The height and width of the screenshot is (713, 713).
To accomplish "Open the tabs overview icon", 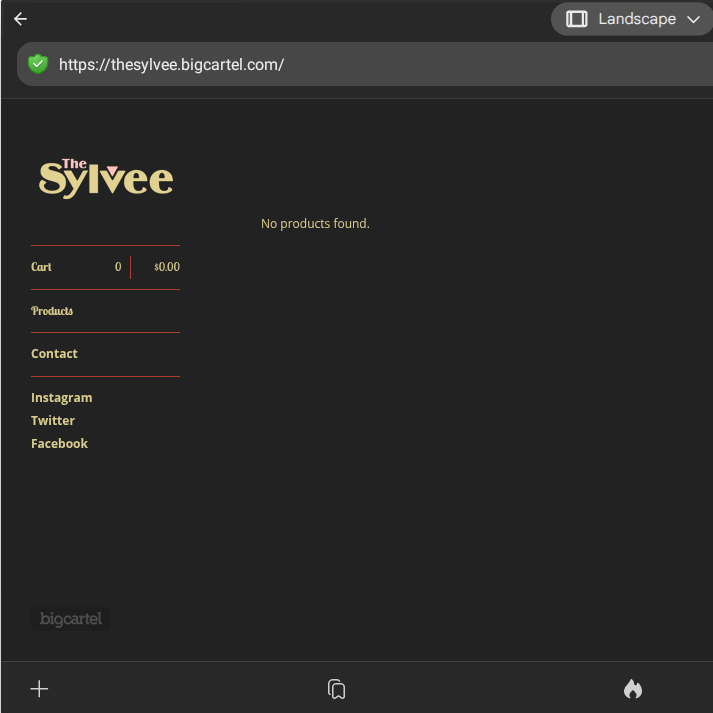I will (337, 689).
